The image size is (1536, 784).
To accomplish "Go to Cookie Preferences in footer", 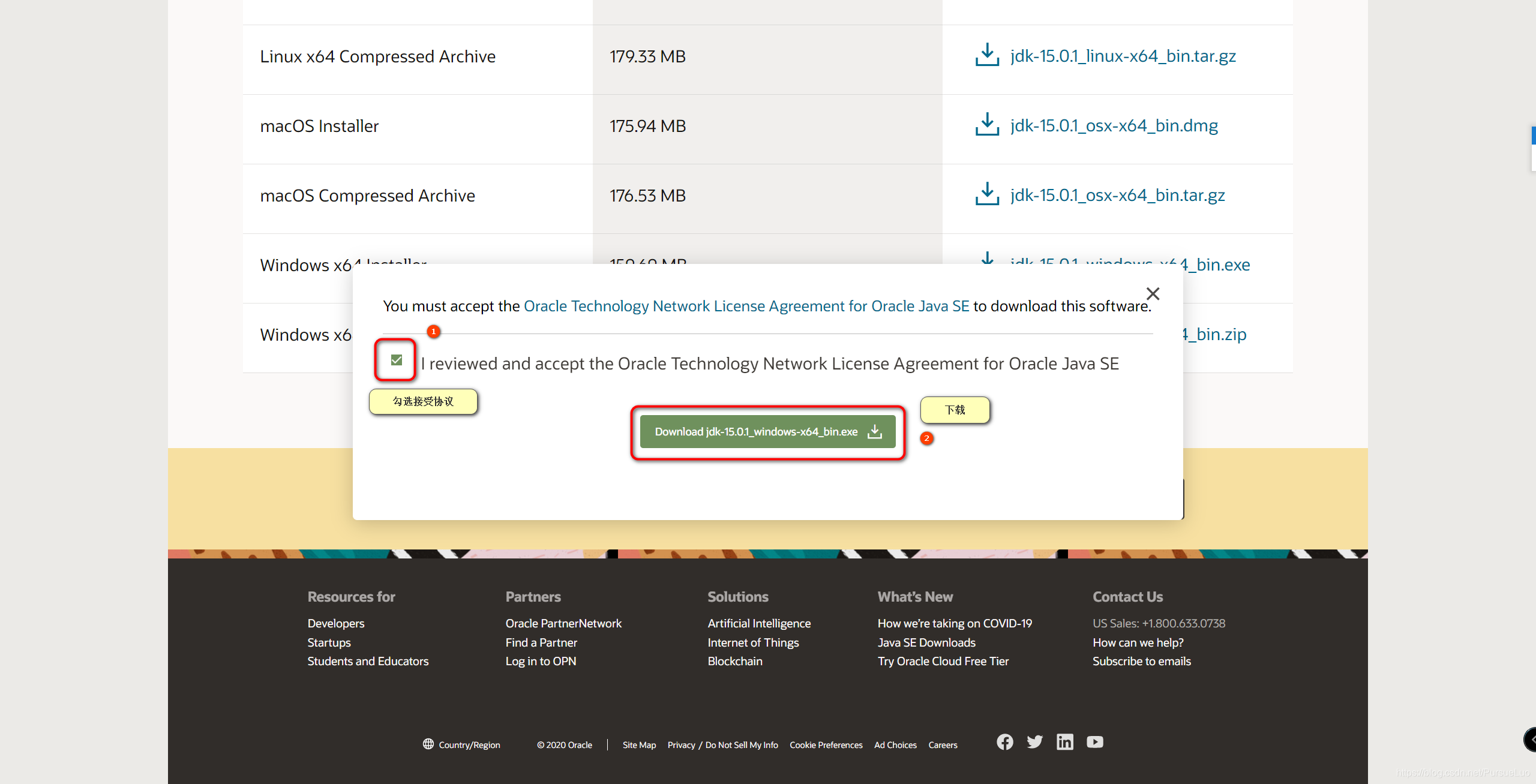I will point(826,745).
